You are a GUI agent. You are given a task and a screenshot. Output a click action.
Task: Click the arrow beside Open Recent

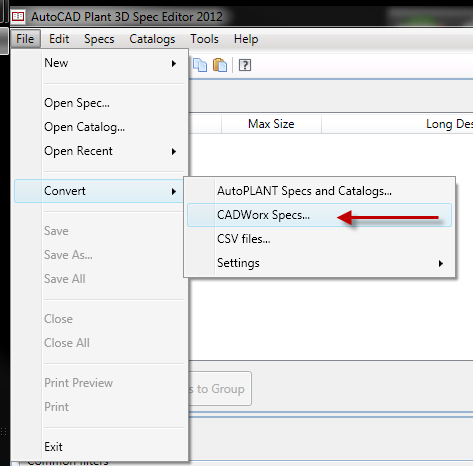coord(174,152)
